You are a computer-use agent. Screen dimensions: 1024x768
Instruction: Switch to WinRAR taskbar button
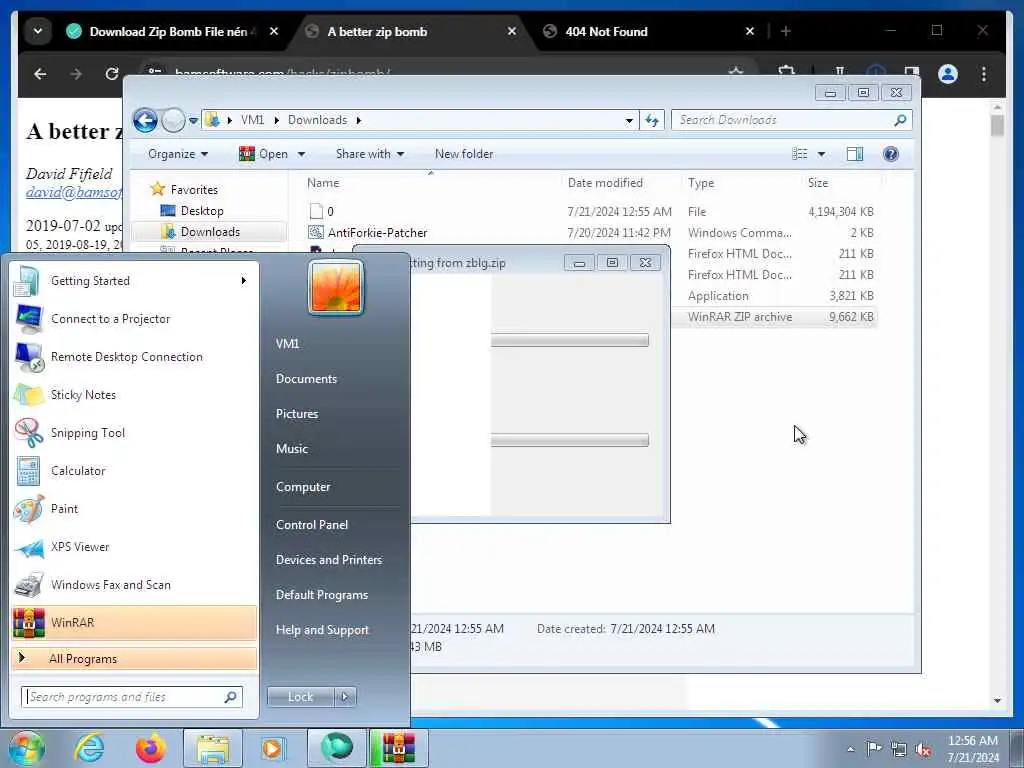(x=399, y=748)
